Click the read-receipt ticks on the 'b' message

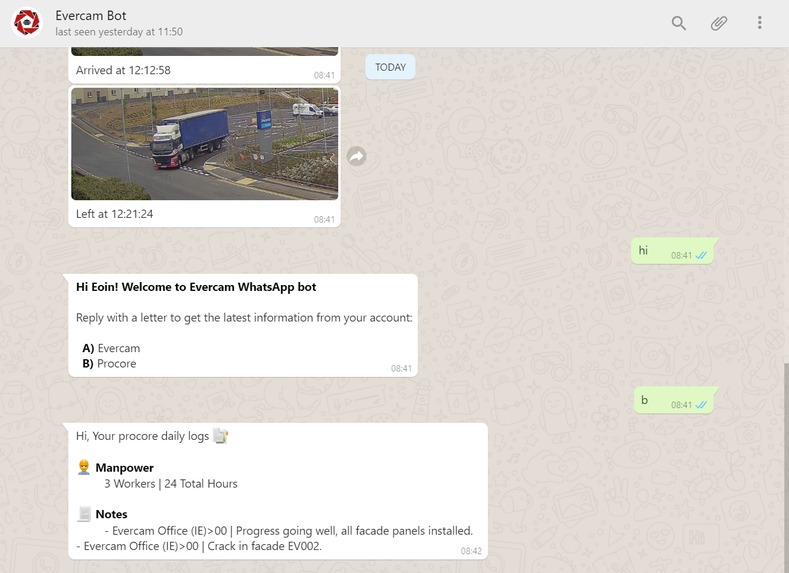pyautogui.click(x=701, y=405)
